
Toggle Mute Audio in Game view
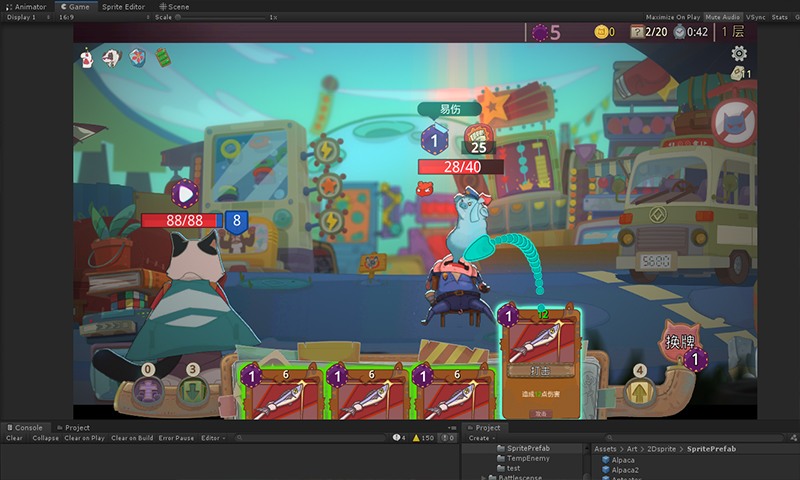coord(722,17)
